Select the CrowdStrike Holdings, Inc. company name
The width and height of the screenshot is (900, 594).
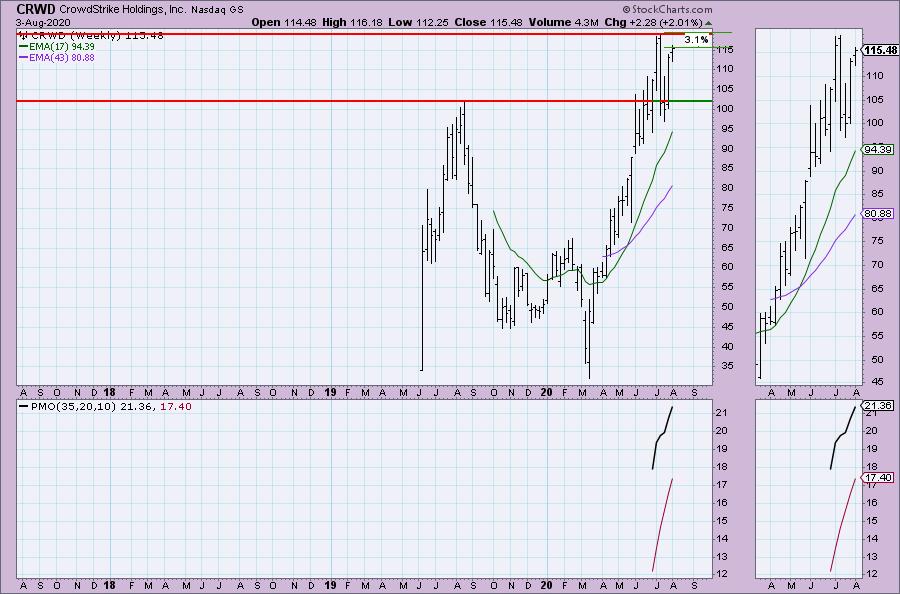pos(123,10)
